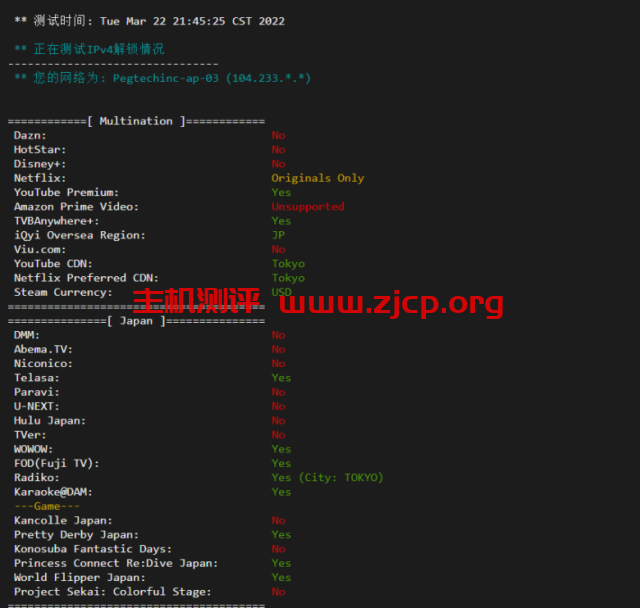Click the No result for Dazn
640x608 pixels.
tap(278, 135)
